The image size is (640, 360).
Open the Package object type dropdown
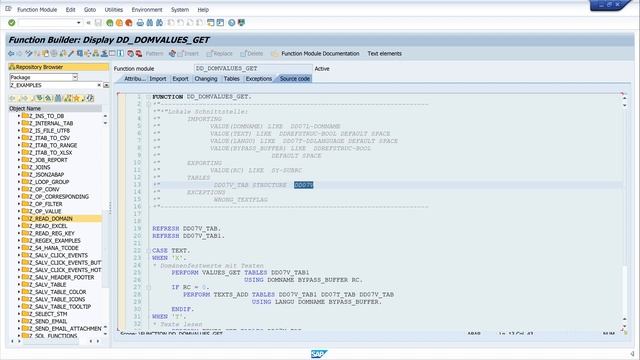[x=75, y=77]
